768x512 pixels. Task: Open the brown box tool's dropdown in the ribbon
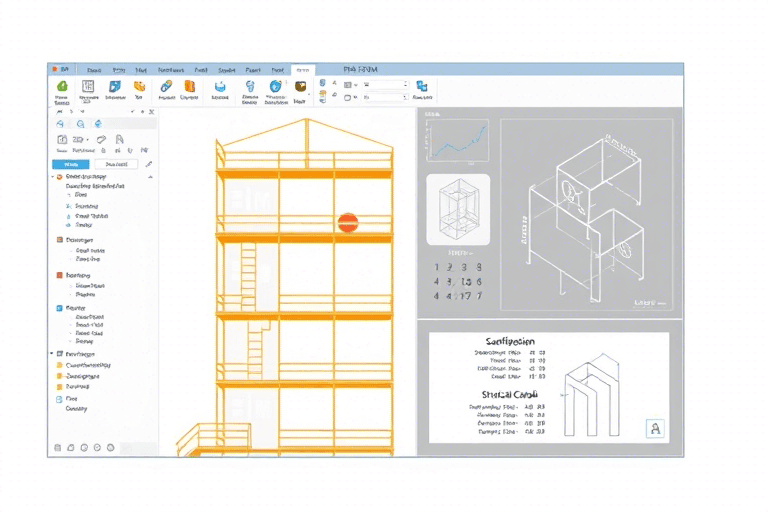(x=310, y=95)
